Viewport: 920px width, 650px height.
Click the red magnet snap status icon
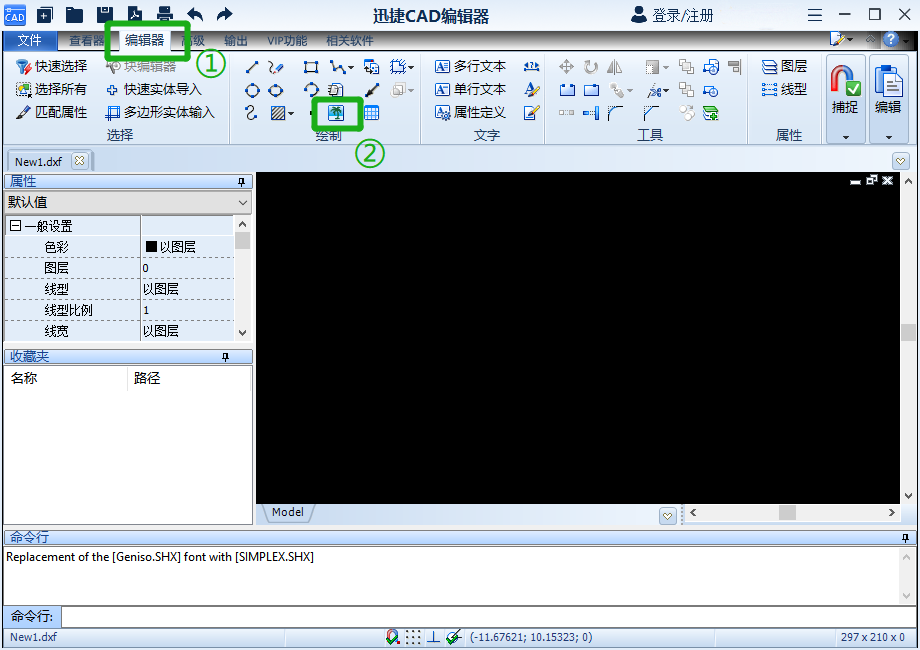click(x=393, y=637)
